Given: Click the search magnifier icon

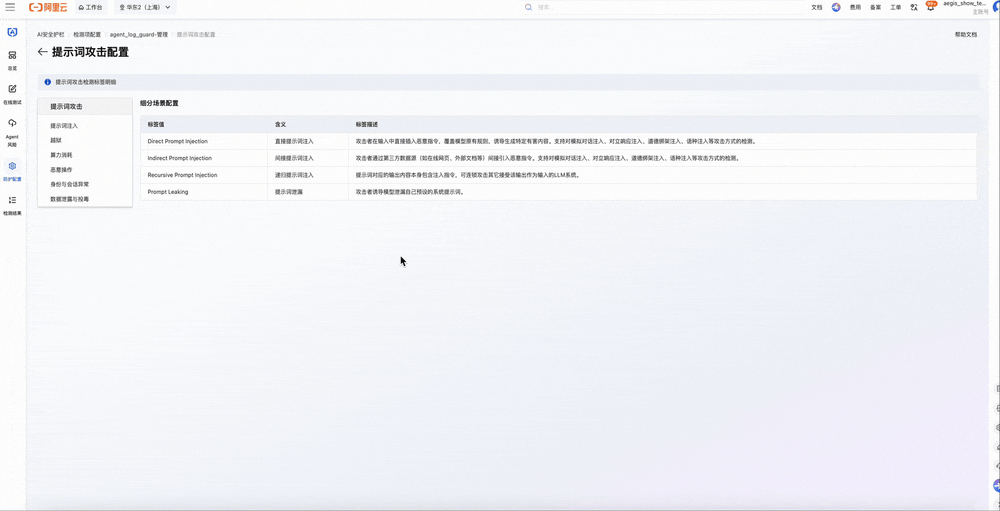Looking at the screenshot, I should point(528,8).
